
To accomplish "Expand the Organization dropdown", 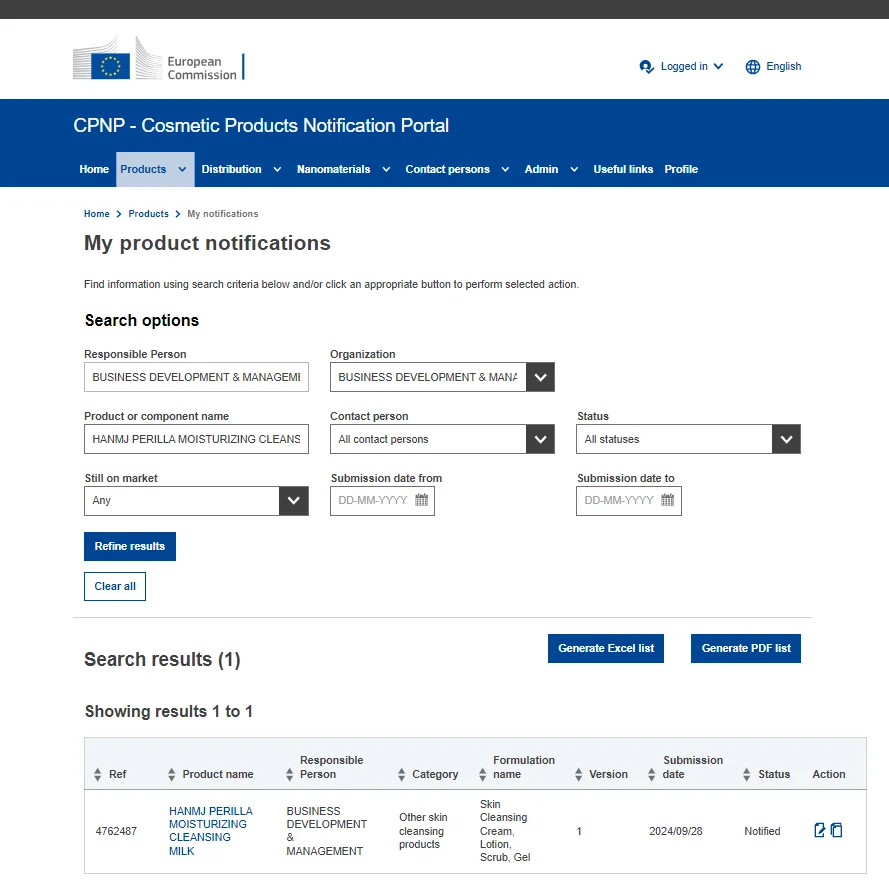I will point(540,377).
